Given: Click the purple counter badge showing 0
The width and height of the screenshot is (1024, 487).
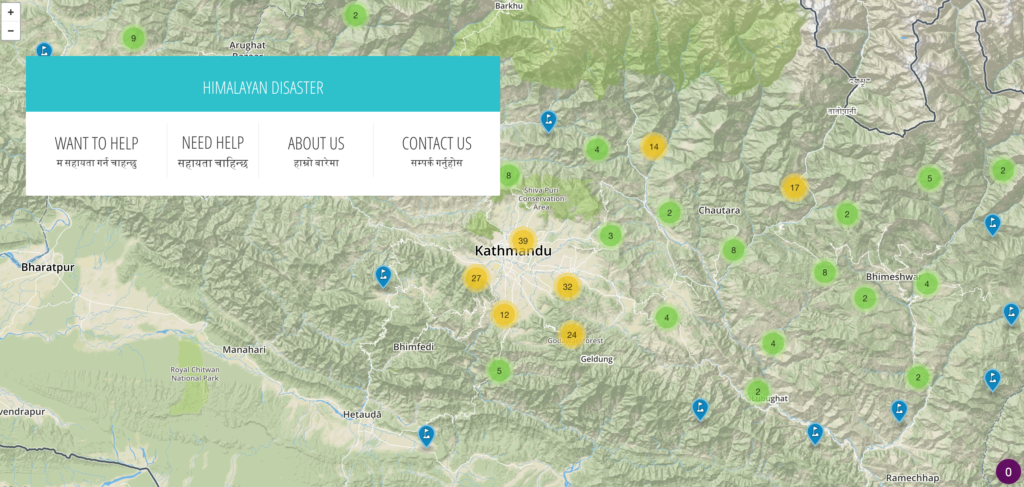Looking at the screenshot, I should (1008, 472).
